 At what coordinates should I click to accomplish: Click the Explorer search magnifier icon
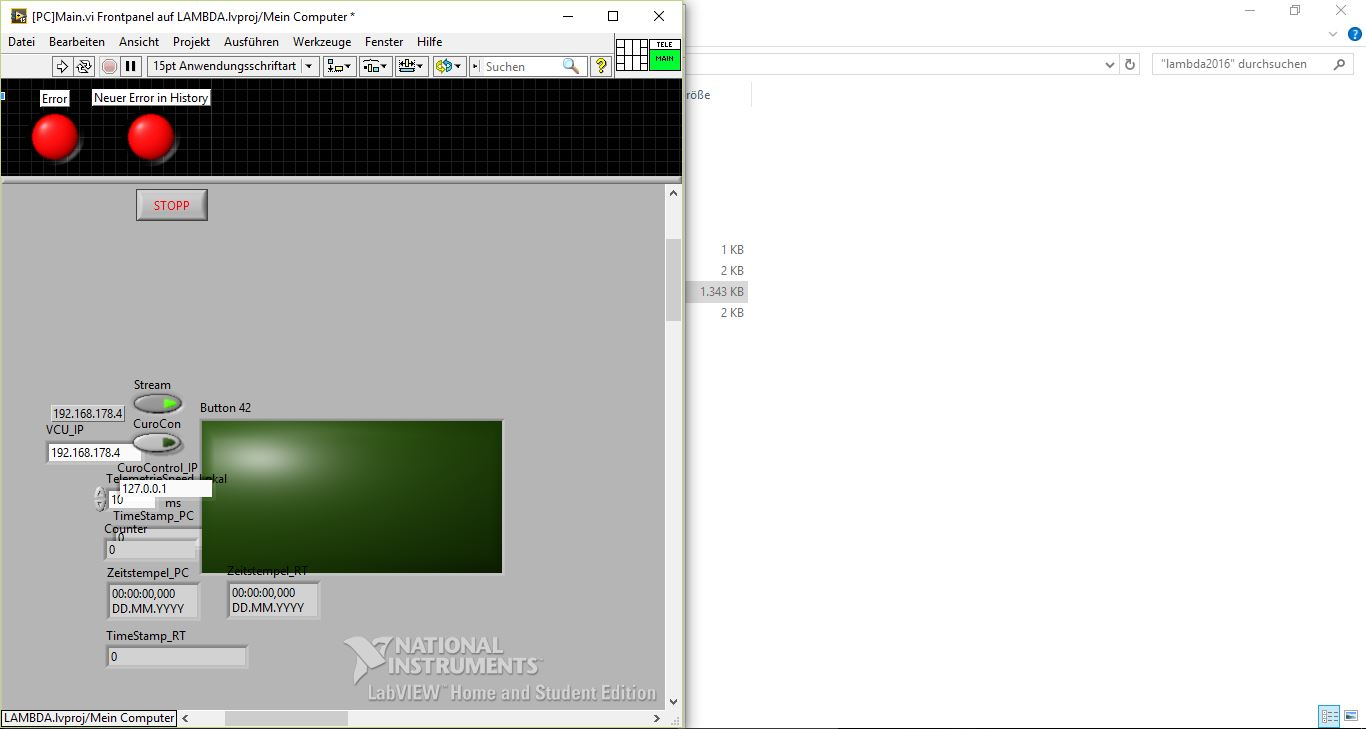1340,64
